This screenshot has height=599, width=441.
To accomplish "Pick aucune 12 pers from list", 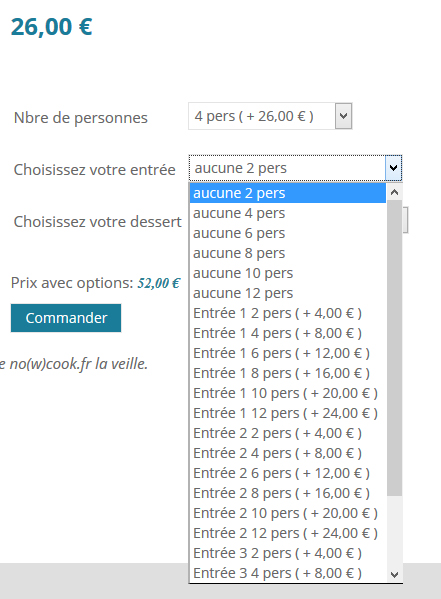I will click(x=288, y=293).
